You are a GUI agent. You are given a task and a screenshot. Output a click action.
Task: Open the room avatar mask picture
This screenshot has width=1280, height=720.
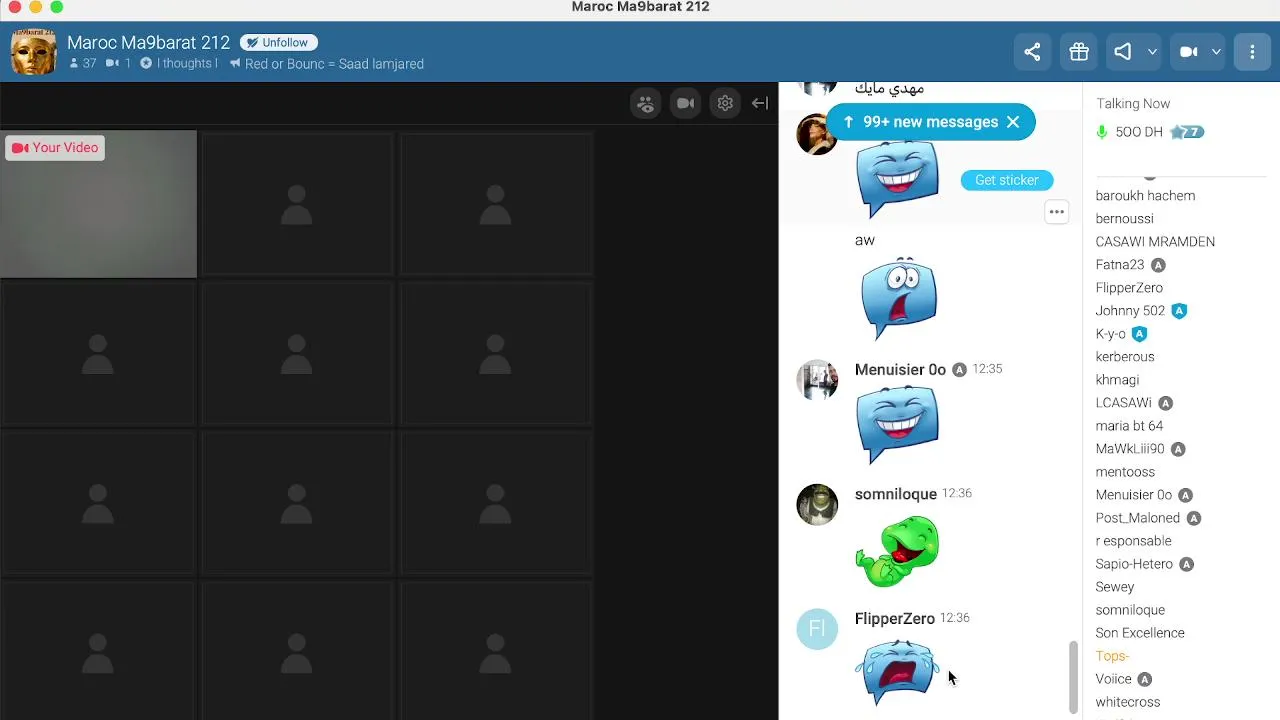[x=33, y=52]
